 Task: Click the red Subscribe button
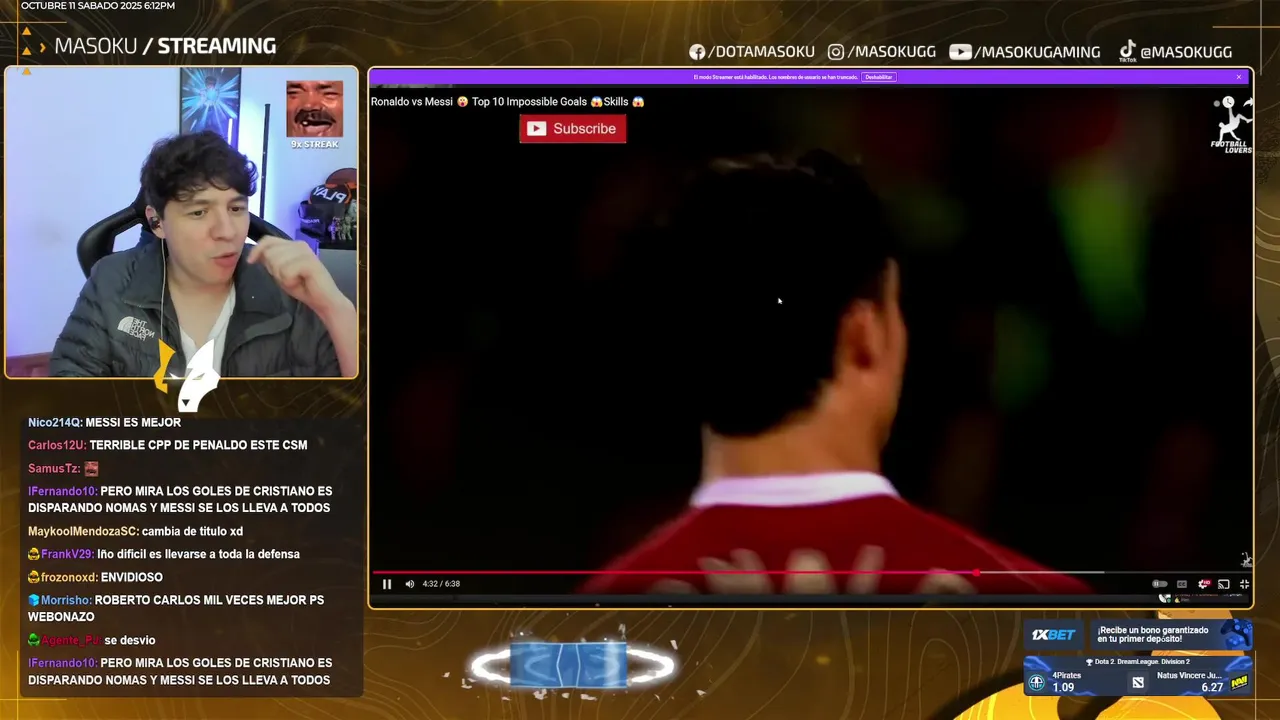[573, 128]
